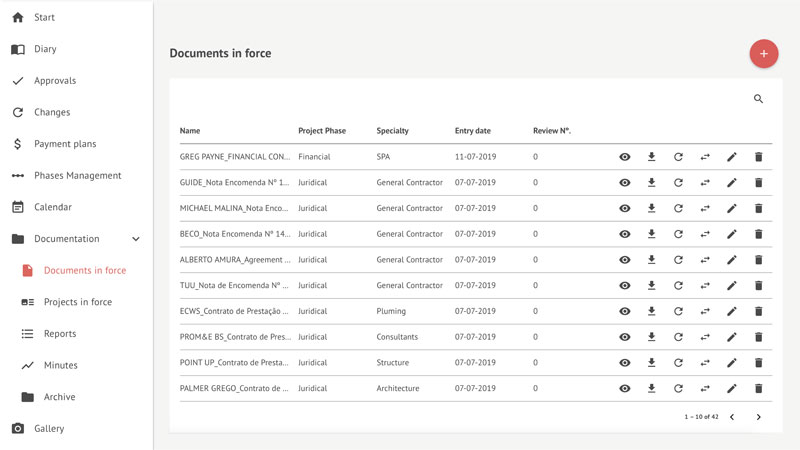Click swap arrows icon for ALBERTO AMURA row
This screenshot has height=450, width=800.
(x=705, y=260)
